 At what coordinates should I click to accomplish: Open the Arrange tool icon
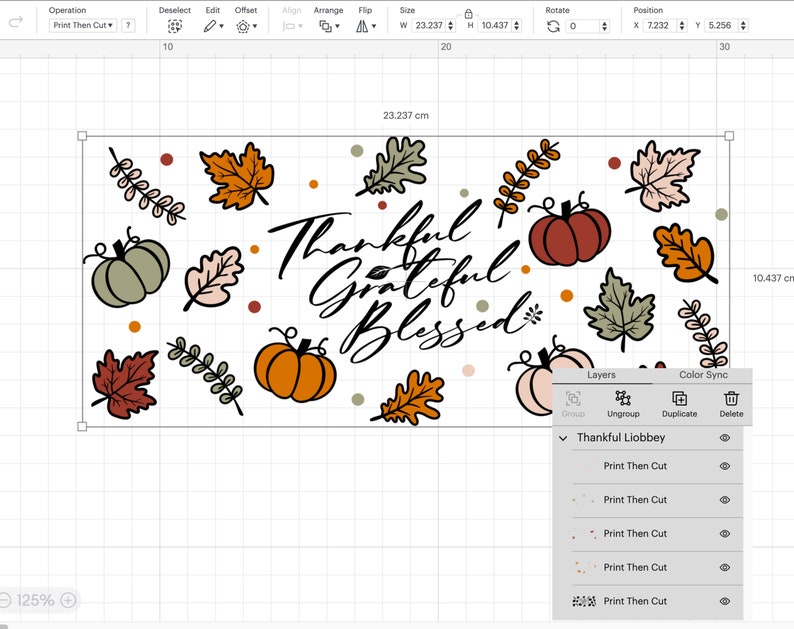329,26
